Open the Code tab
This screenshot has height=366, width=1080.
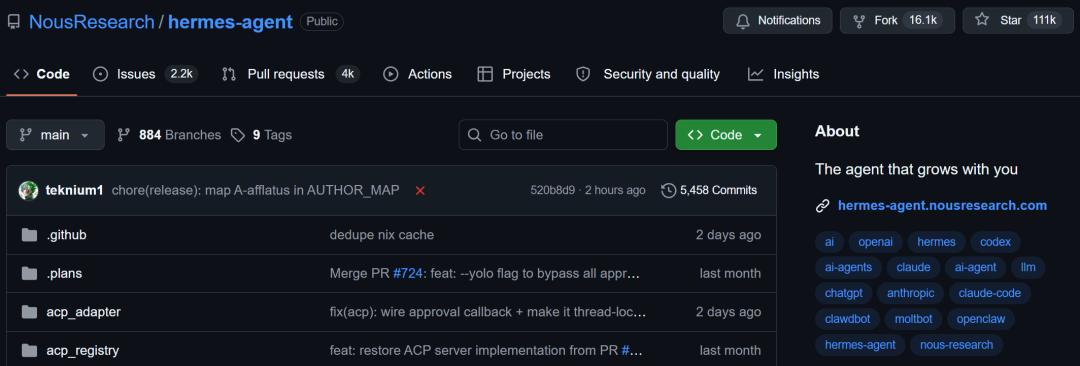coord(41,74)
